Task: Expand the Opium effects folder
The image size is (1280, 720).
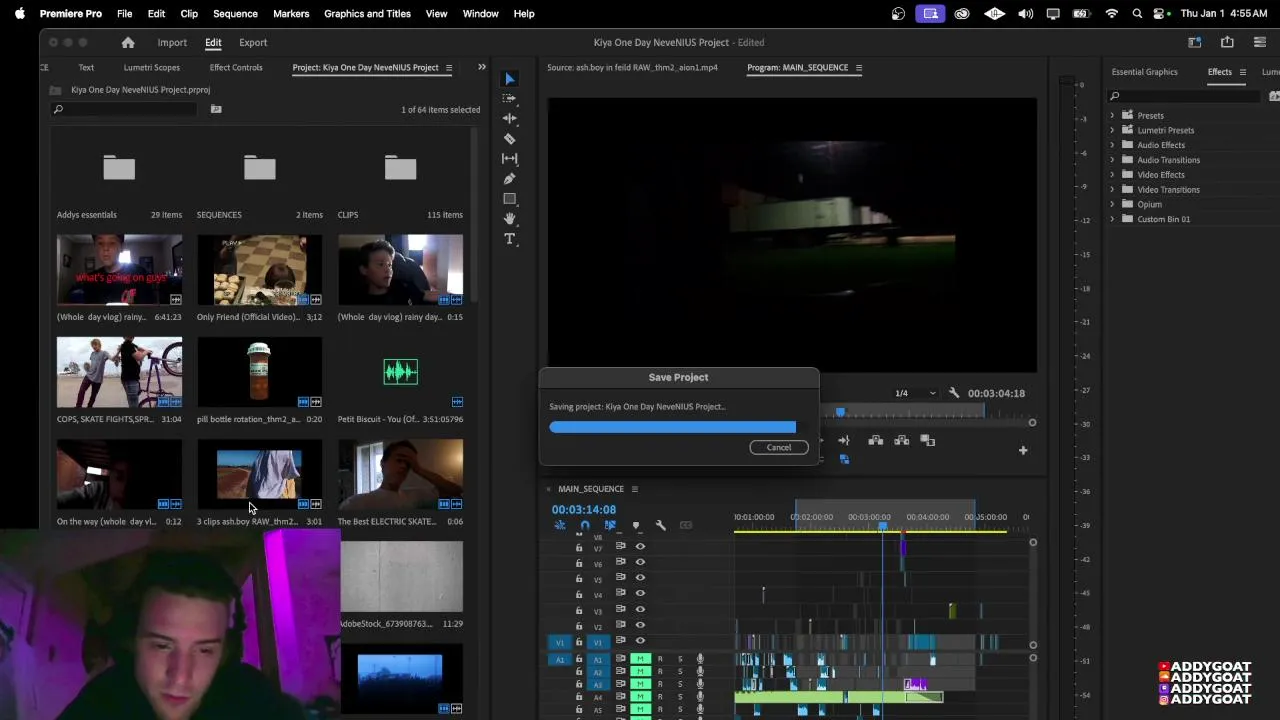Action: coord(1112,204)
